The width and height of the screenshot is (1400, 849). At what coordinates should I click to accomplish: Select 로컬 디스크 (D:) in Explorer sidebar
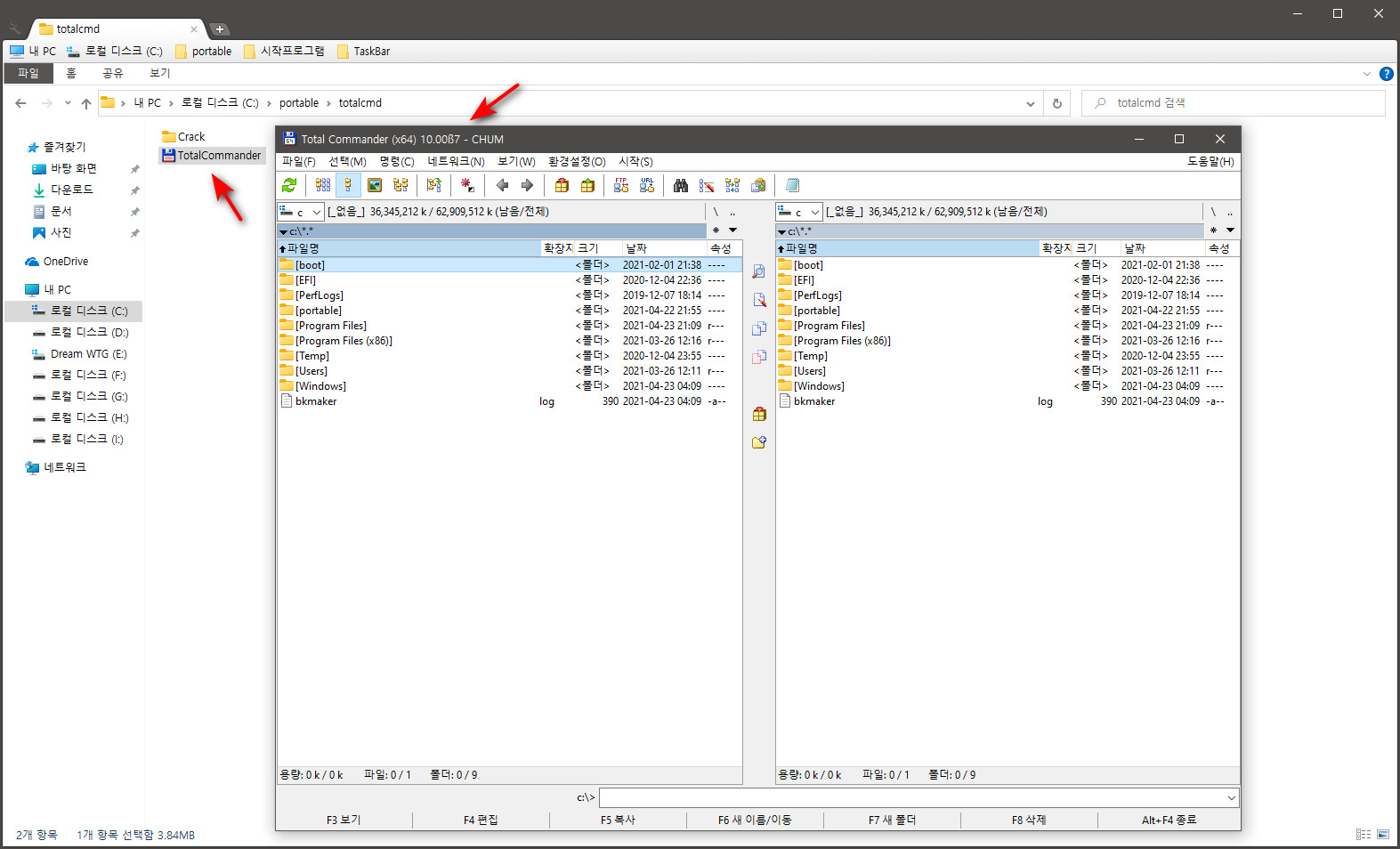pyautogui.click(x=89, y=332)
